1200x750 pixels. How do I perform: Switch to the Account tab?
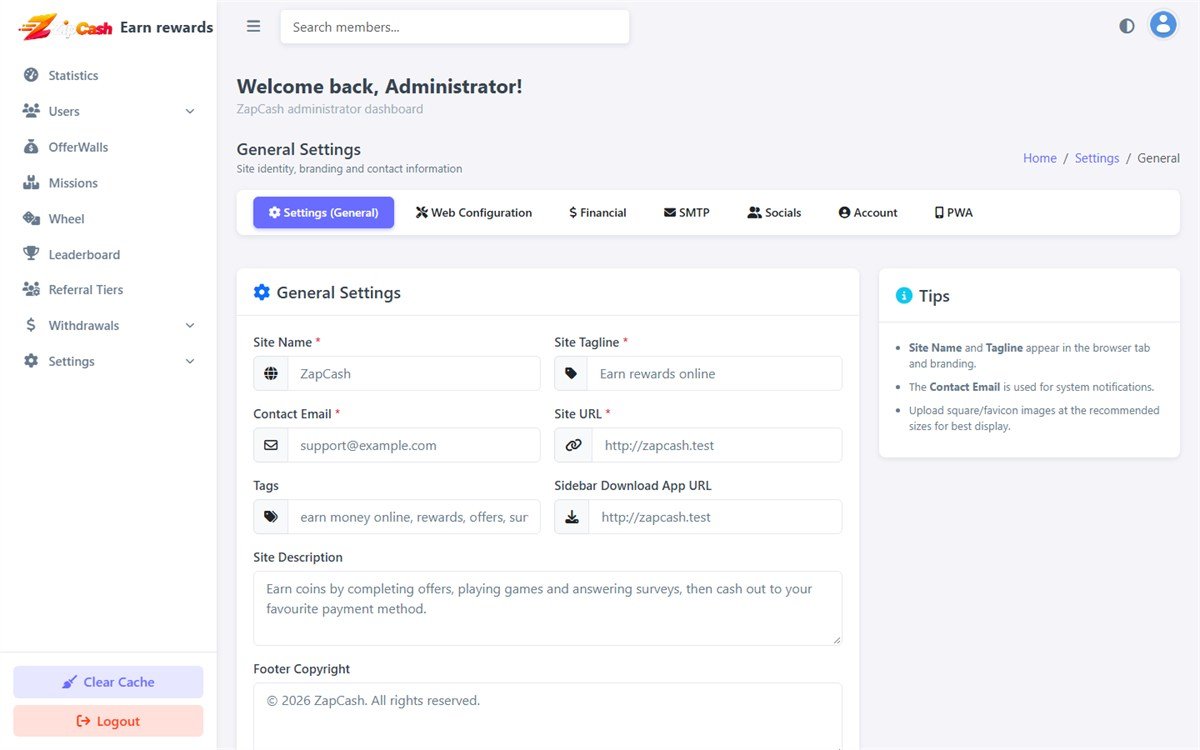[x=868, y=212]
